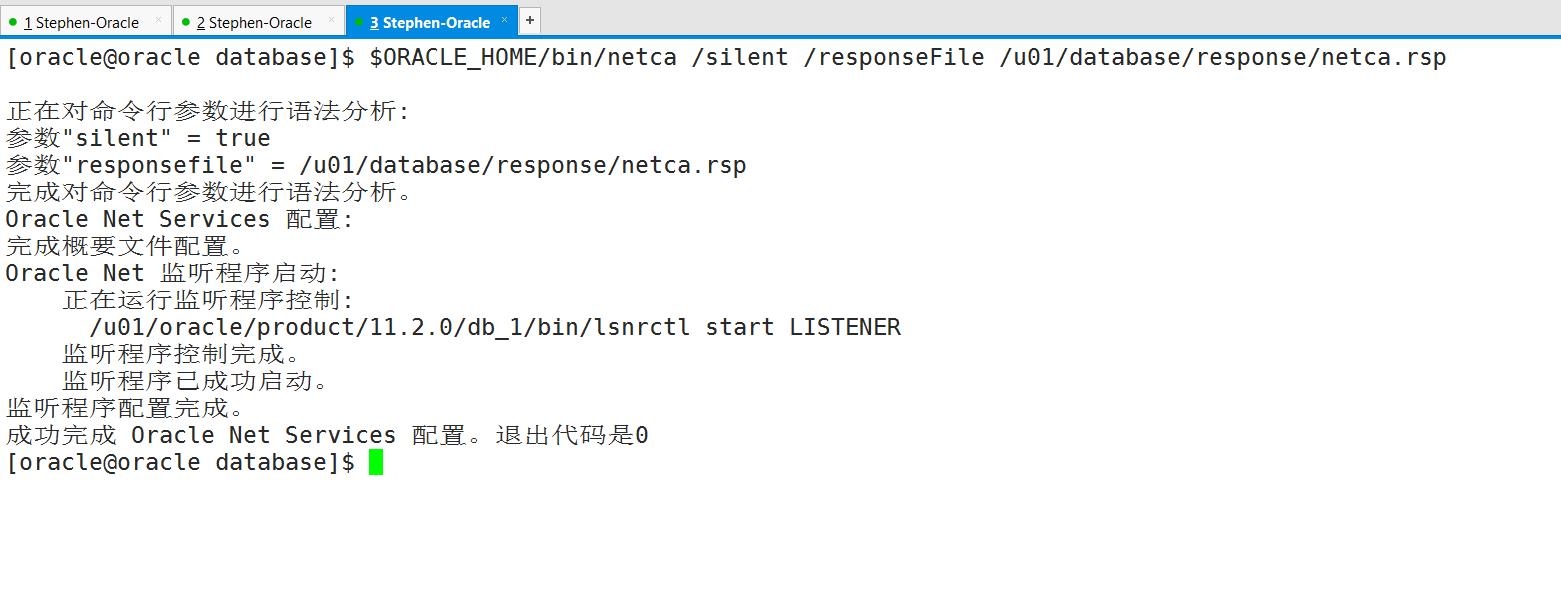The height and width of the screenshot is (591, 1561).
Task: Select the exit code 0 message line
Action: coord(325,434)
